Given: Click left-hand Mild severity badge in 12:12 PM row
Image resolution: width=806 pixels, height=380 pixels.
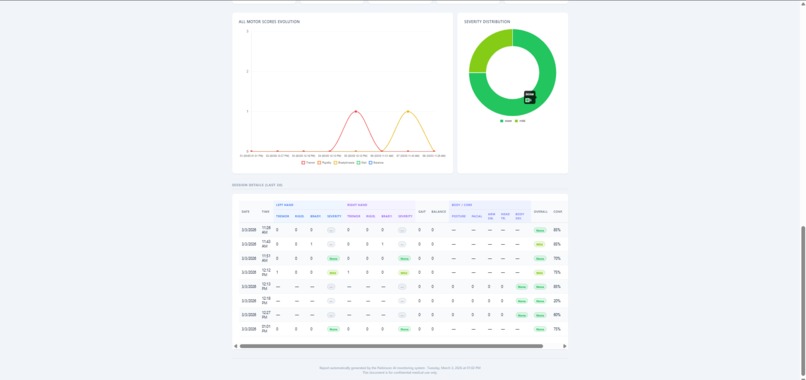Looking at the screenshot, I should coord(333,273).
